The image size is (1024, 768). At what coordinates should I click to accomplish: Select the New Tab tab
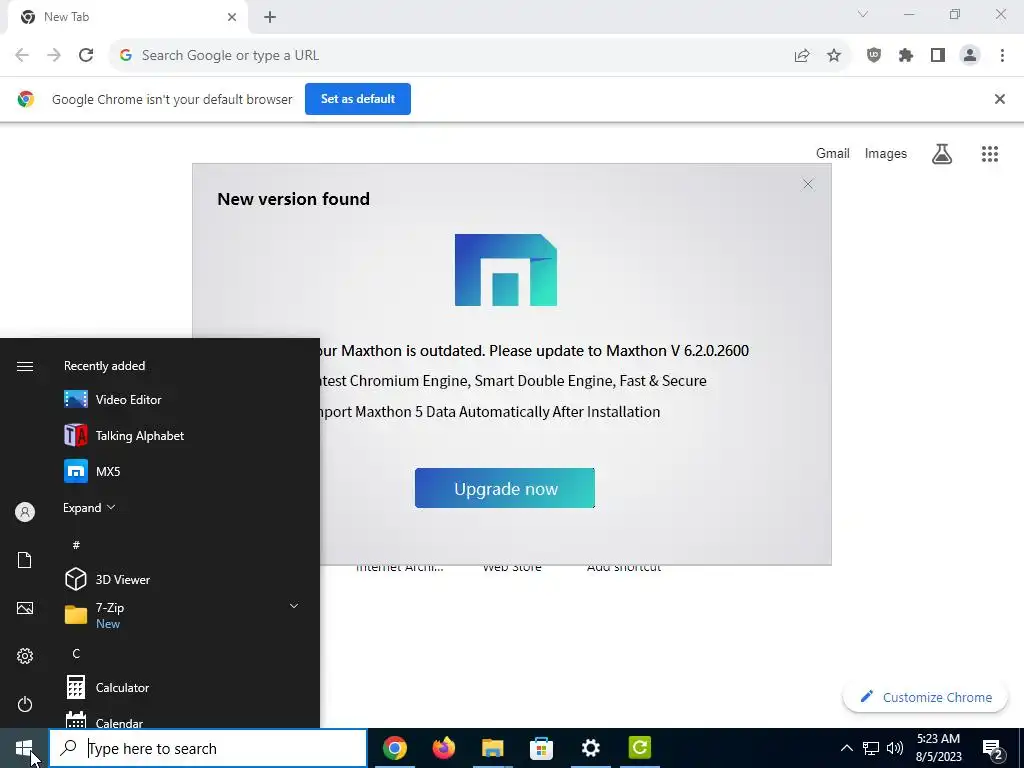tap(127, 17)
